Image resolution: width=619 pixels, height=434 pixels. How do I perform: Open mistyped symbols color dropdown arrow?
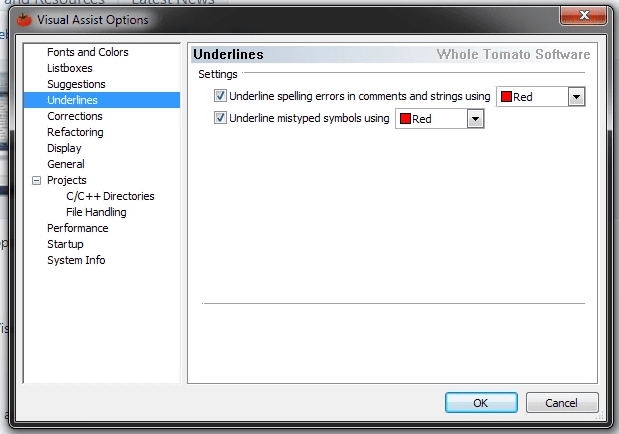tap(475, 119)
